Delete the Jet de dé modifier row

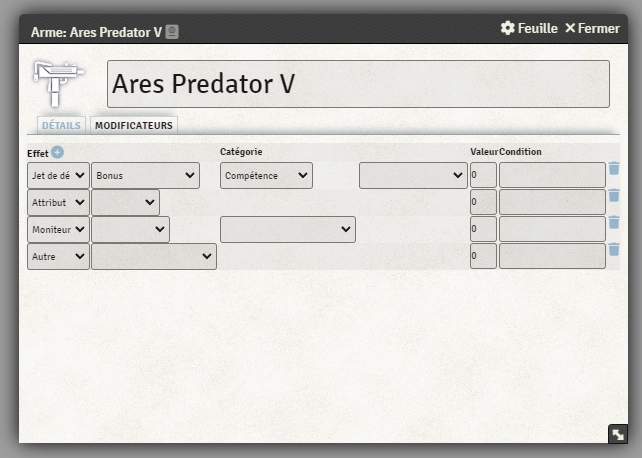click(614, 169)
